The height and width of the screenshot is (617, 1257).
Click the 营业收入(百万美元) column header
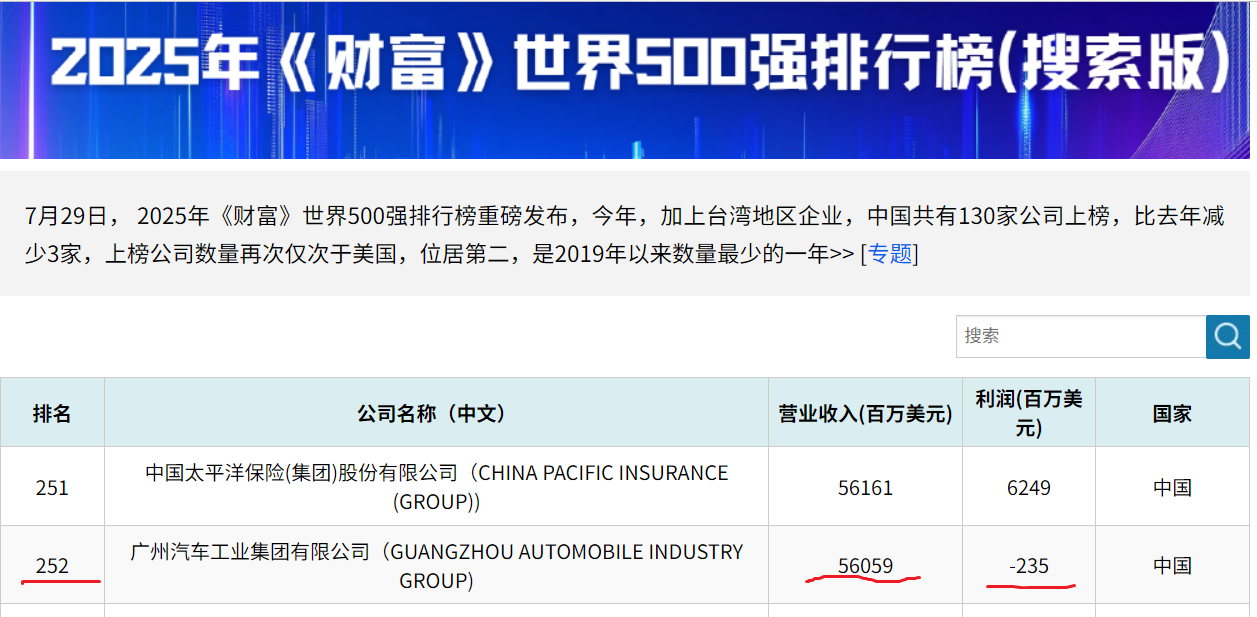pos(866,413)
